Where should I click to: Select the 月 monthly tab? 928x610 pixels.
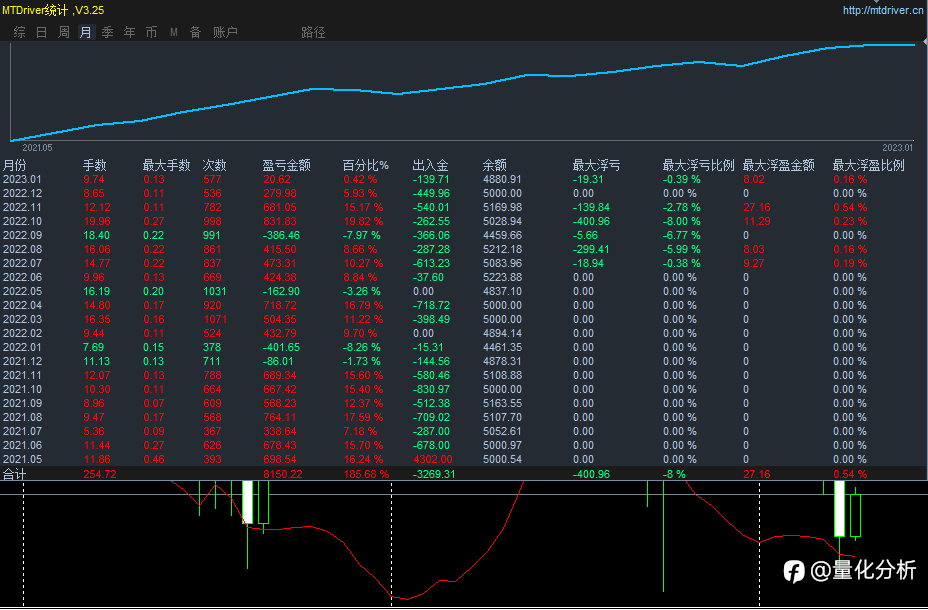click(86, 33)
